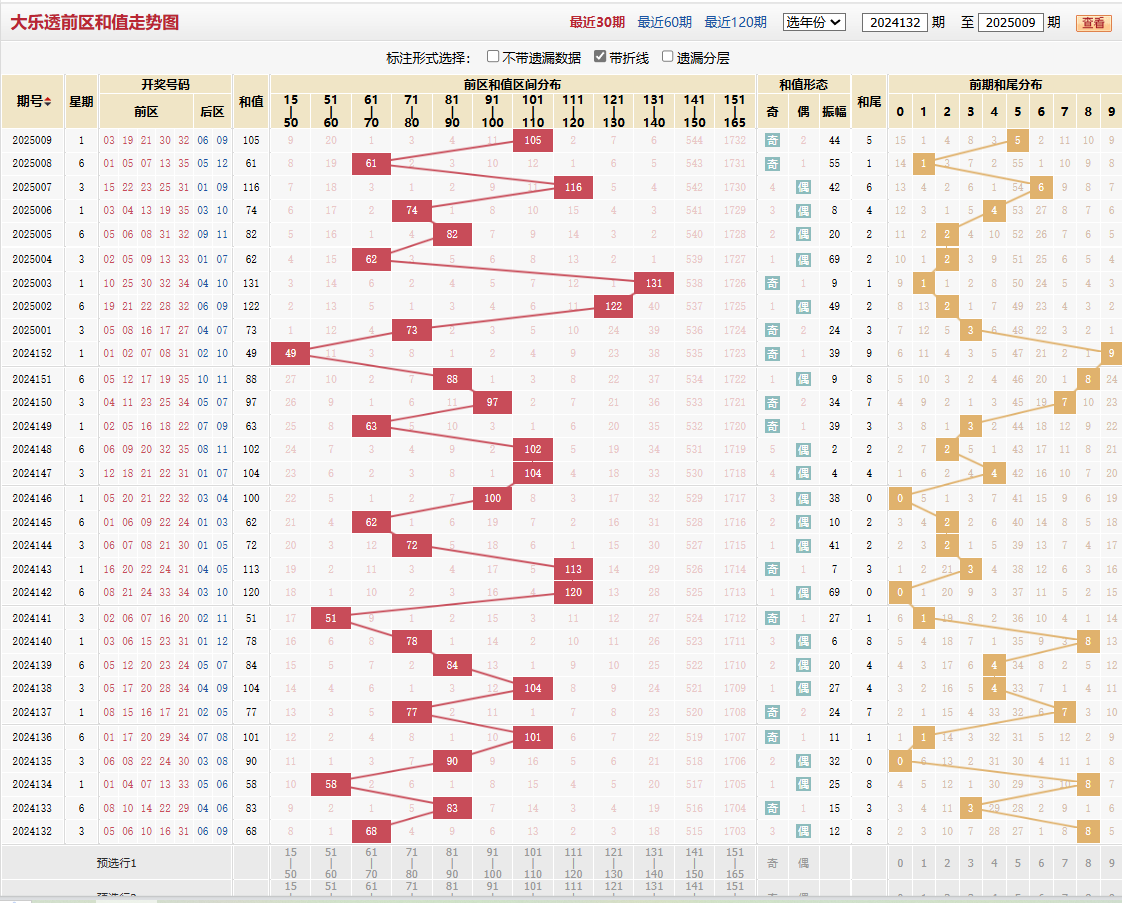Edit the end period field 2025009

[x=1010, y=22]
